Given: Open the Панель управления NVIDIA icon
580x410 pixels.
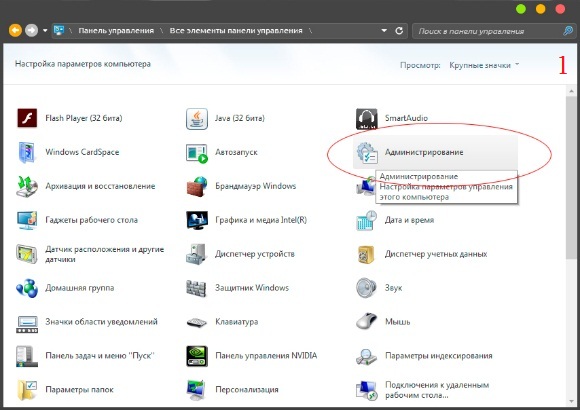Looking at the screenshot, I should 197,356.
